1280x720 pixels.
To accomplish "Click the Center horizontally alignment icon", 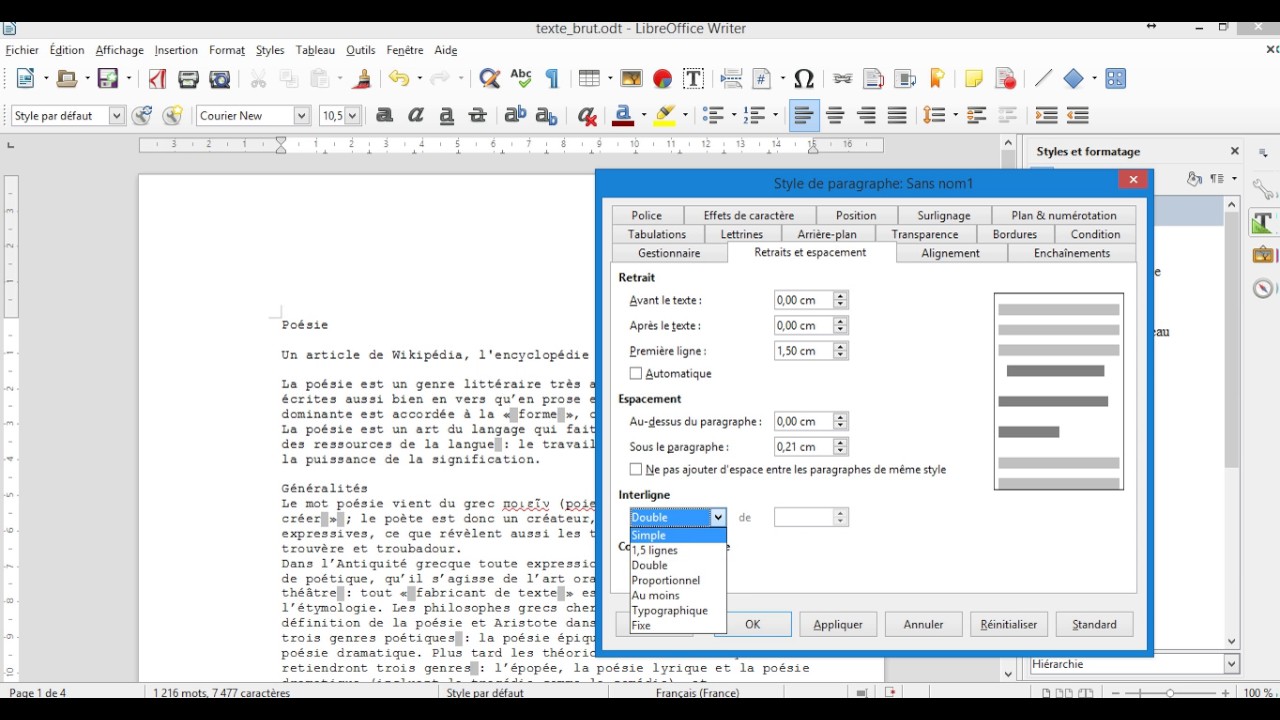I will coord(835,116).
